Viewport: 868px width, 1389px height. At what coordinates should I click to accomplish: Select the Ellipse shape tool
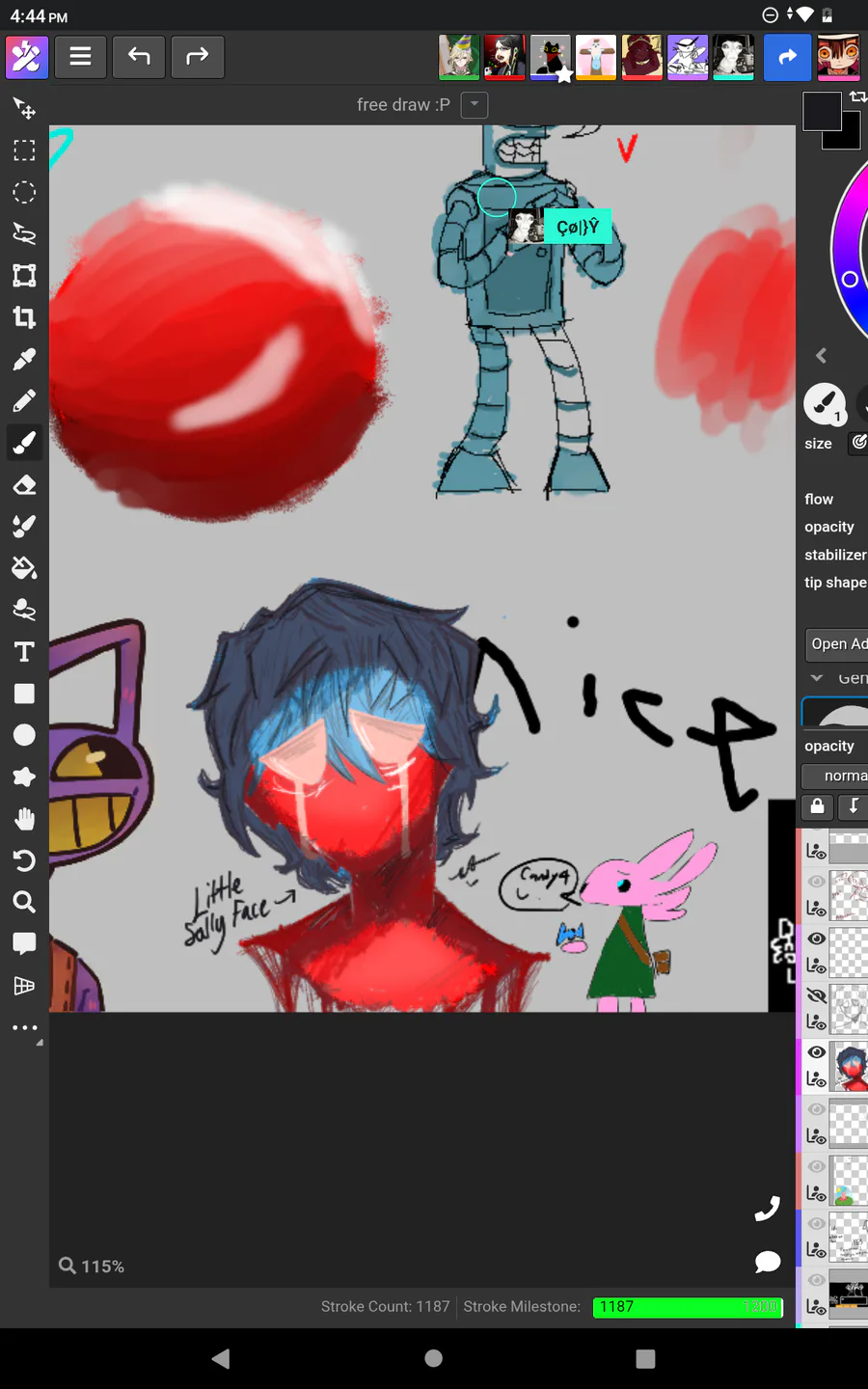point(24,735)
